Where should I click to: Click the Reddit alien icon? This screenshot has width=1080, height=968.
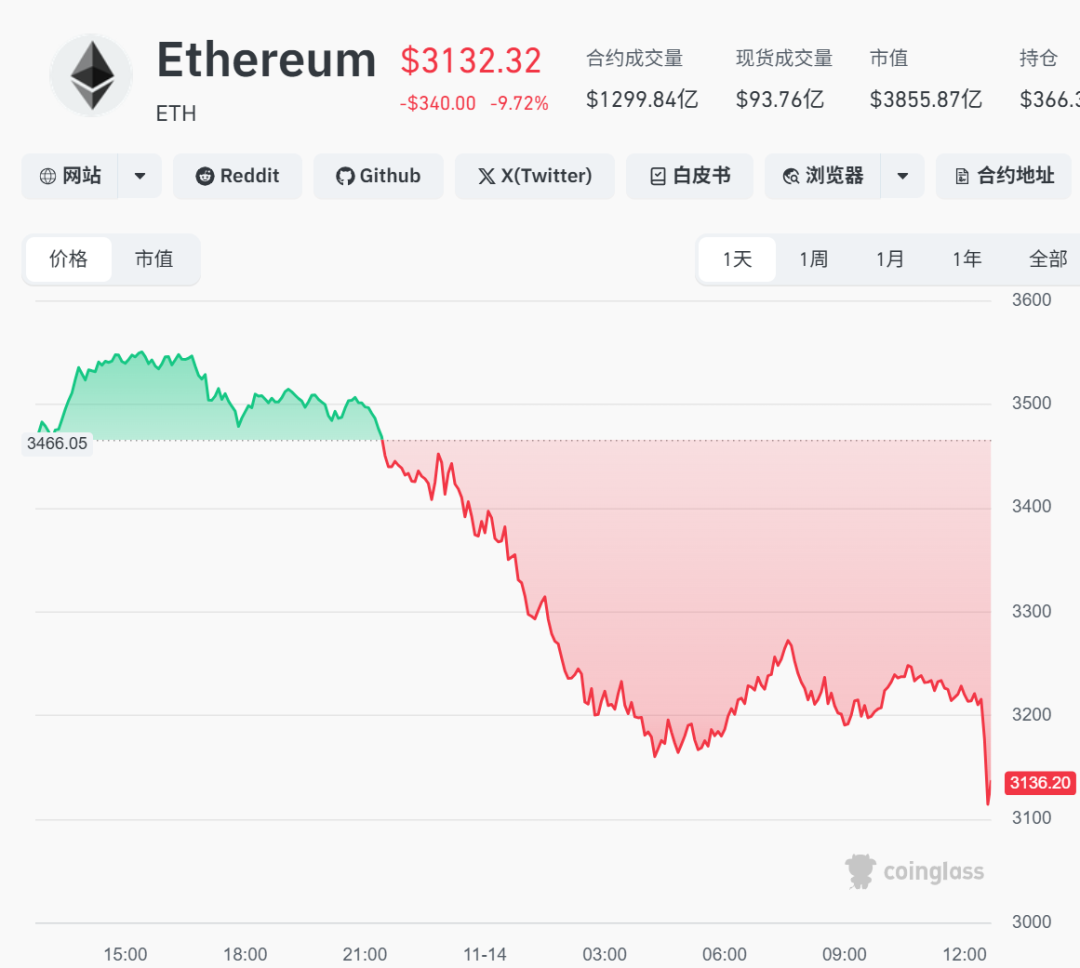pos(205,177)
